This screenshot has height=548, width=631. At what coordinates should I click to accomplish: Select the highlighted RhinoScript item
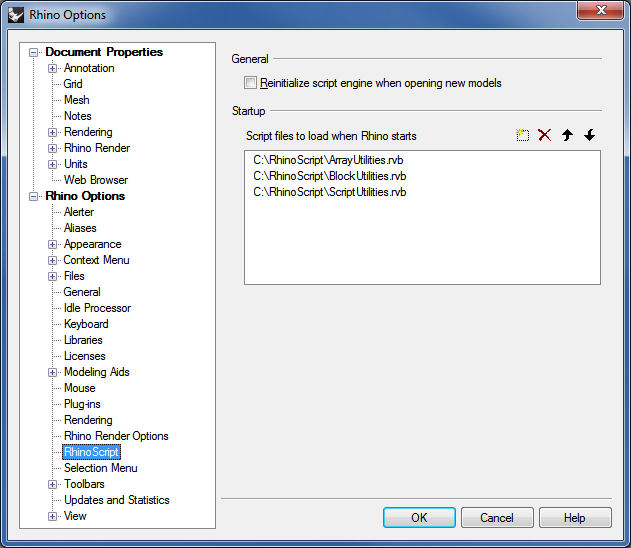[x=91, y=452]
